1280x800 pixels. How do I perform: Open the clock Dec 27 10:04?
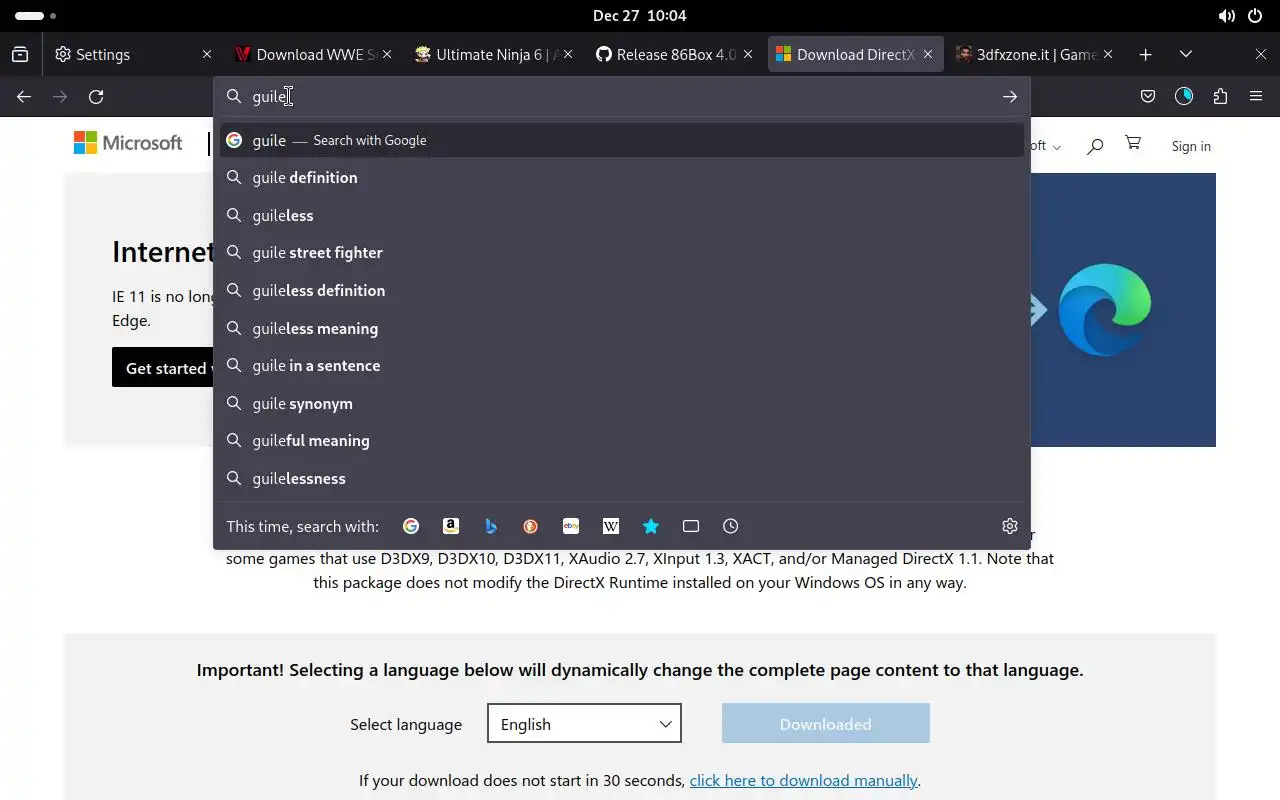pos(639,16)
